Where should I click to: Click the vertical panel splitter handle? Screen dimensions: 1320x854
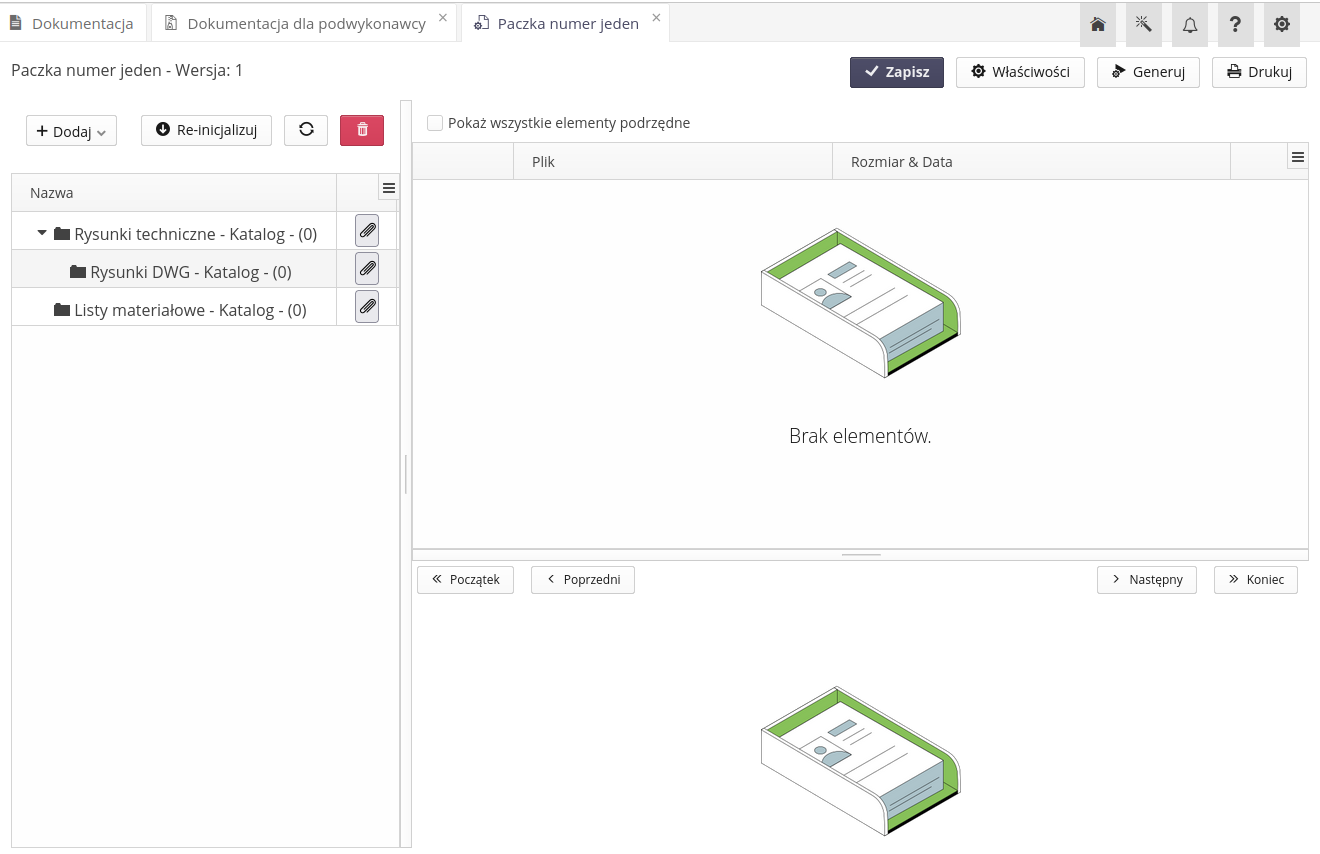point(406,474)
